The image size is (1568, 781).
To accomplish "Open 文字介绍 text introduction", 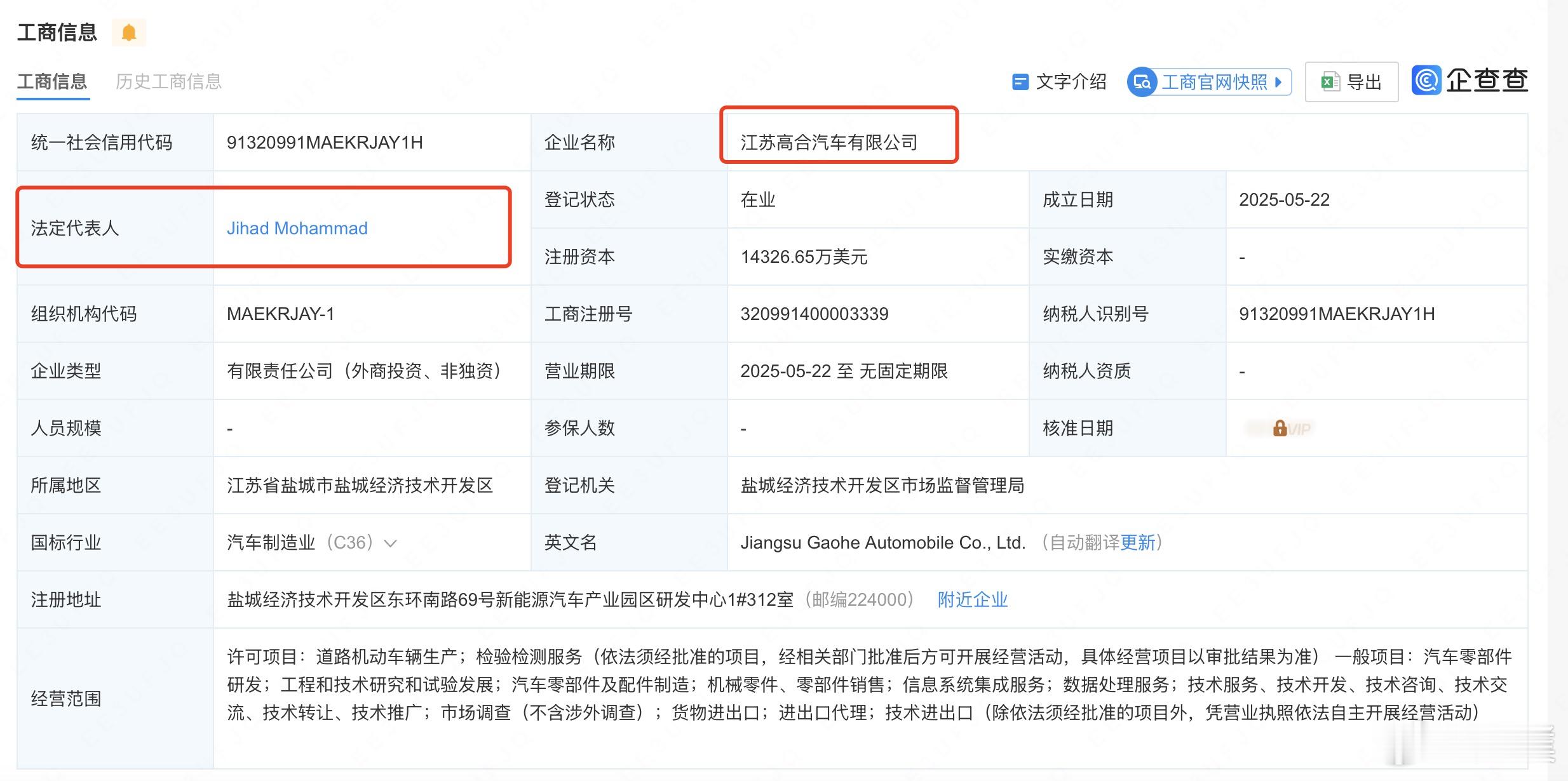I will (x=1058, y=82).
